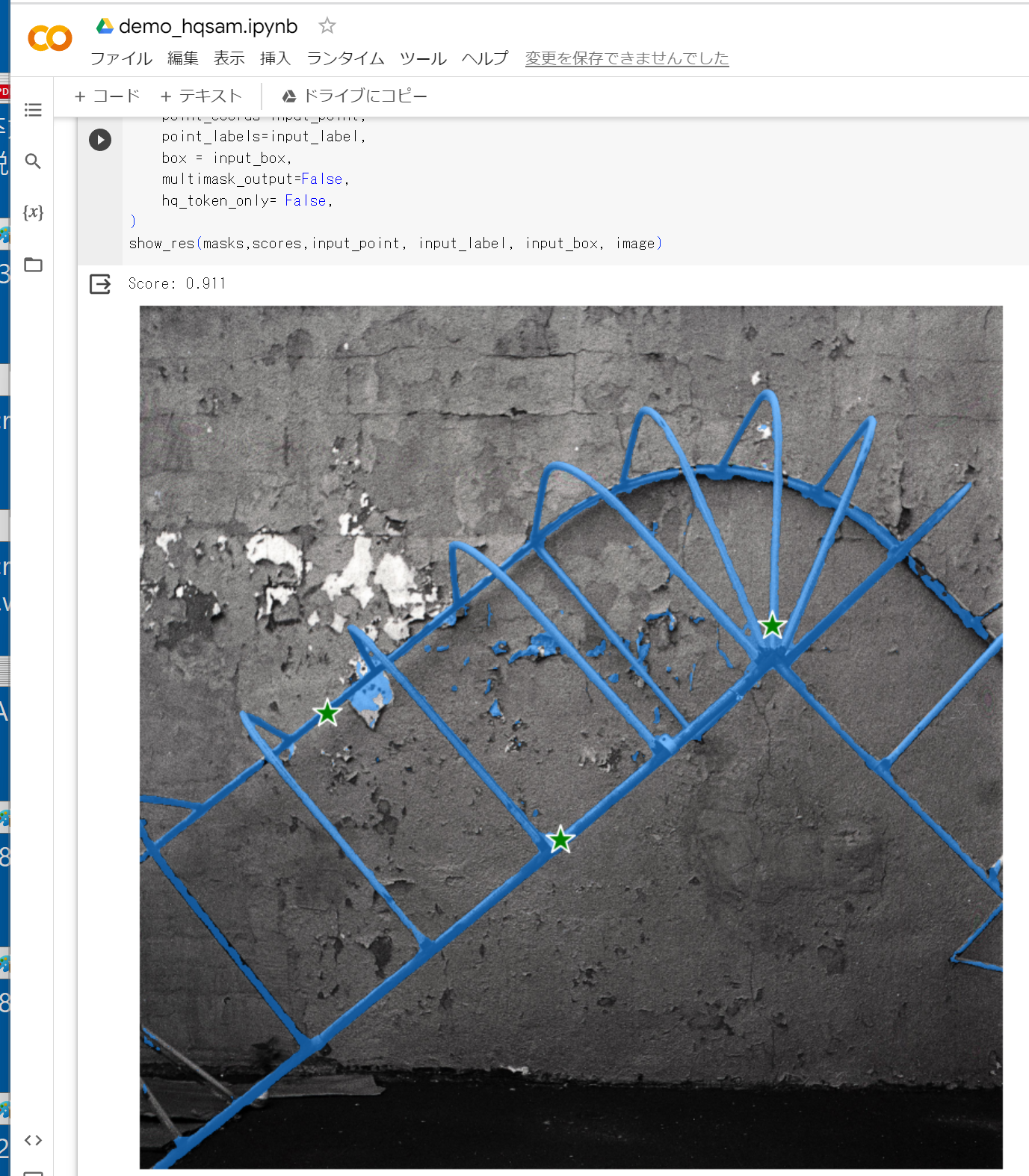1029x1176 pixels.
Task: Open the ランタイム menu
Action: 345,58
